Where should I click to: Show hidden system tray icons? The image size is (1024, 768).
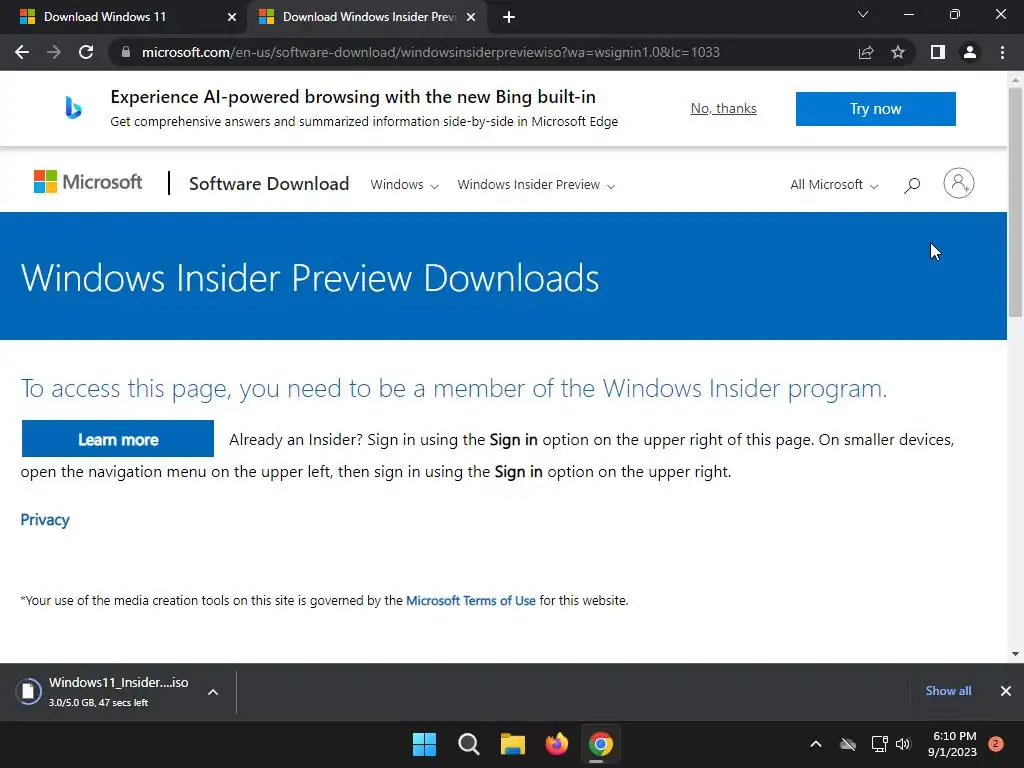pyautogui.click(x=816, y=744)
